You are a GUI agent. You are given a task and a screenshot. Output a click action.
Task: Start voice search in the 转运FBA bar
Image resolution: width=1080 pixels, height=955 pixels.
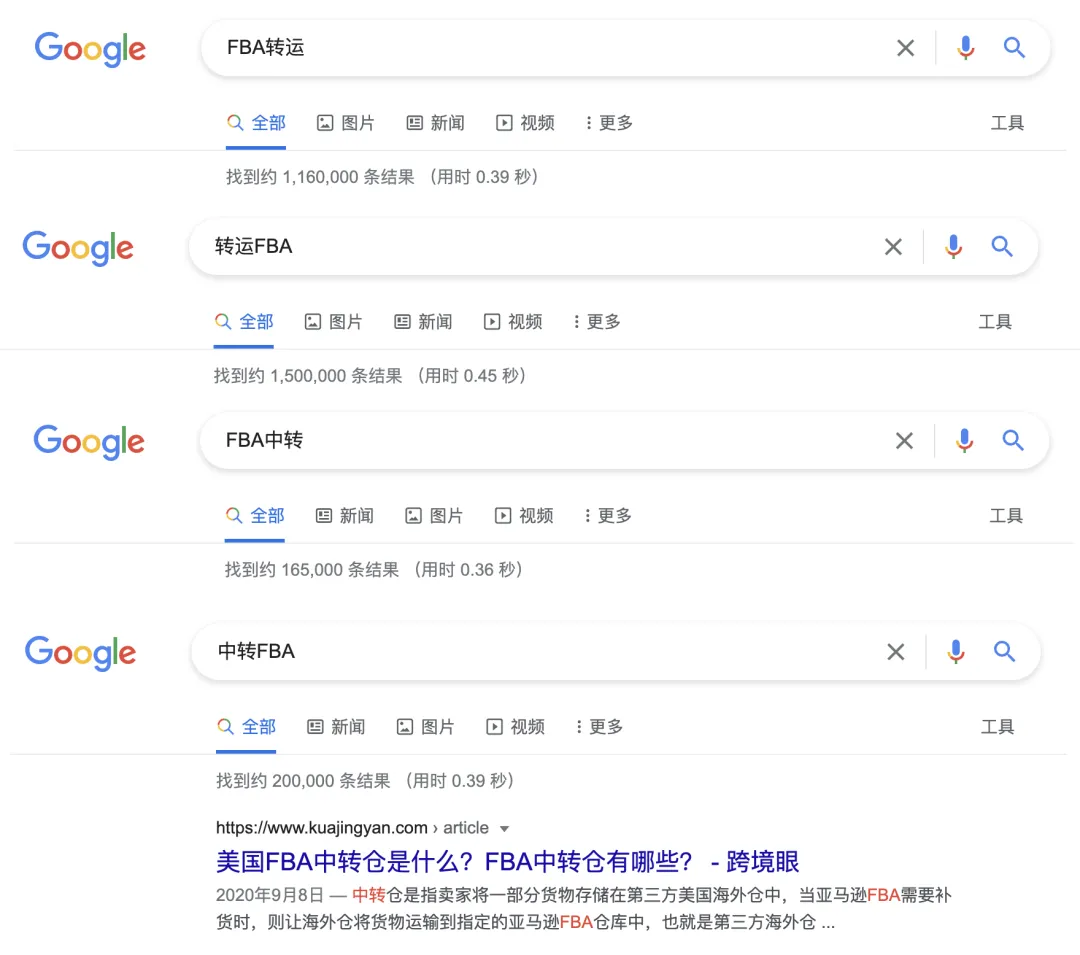point(953,246)
